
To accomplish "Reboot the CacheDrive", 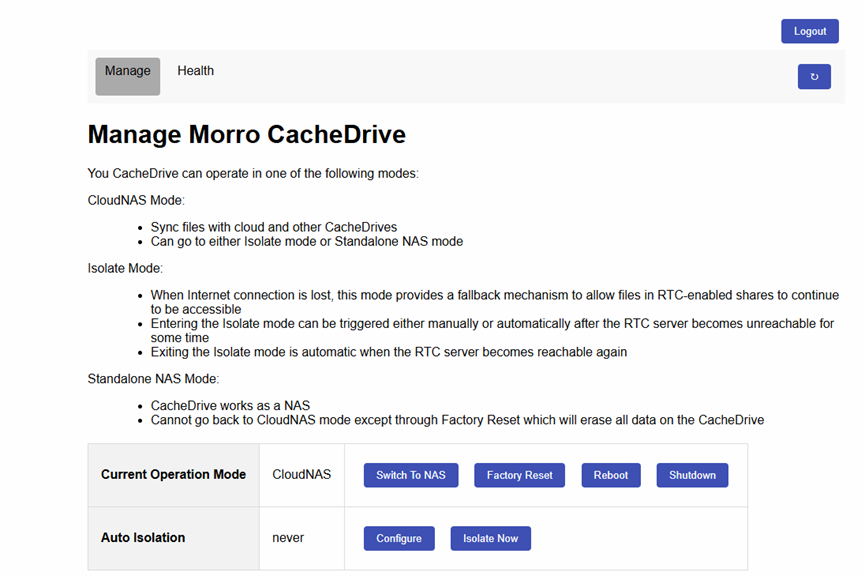I will pyautogui.click(x=611, y=475).
